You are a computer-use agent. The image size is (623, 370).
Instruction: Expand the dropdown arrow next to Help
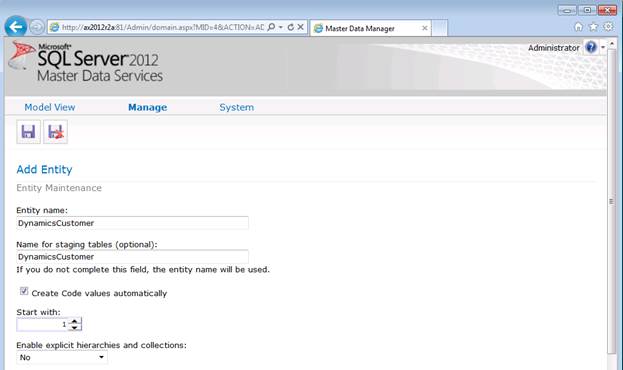coord(602,47)
